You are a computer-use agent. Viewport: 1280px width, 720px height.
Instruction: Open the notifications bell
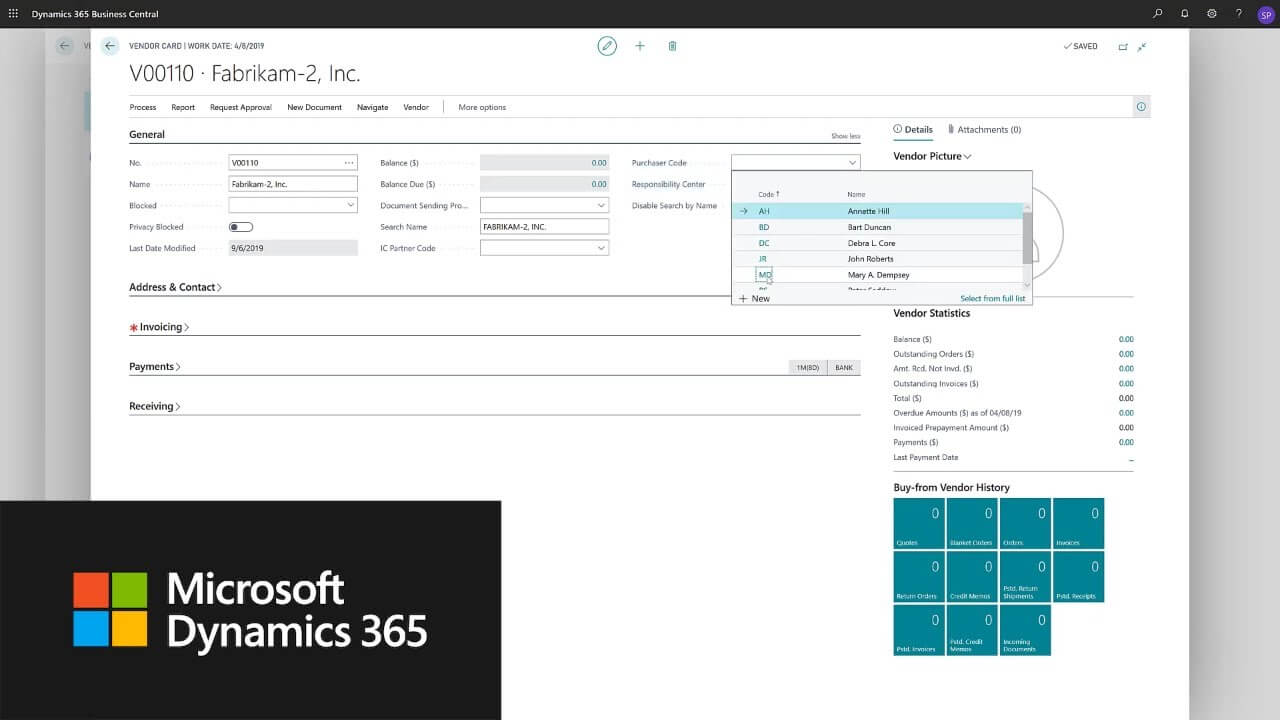tap(1185, 14)
